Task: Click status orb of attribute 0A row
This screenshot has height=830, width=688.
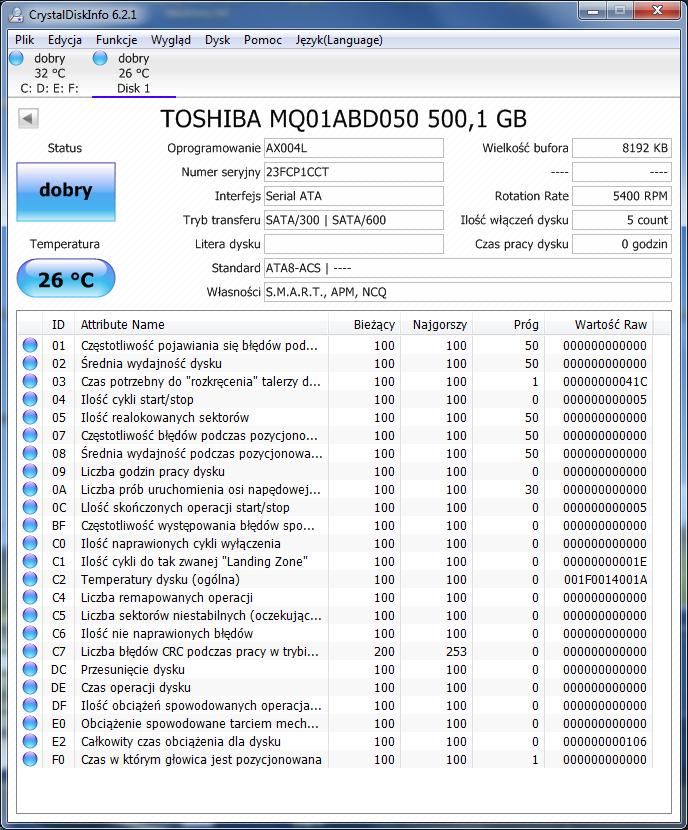Action: 30,489
